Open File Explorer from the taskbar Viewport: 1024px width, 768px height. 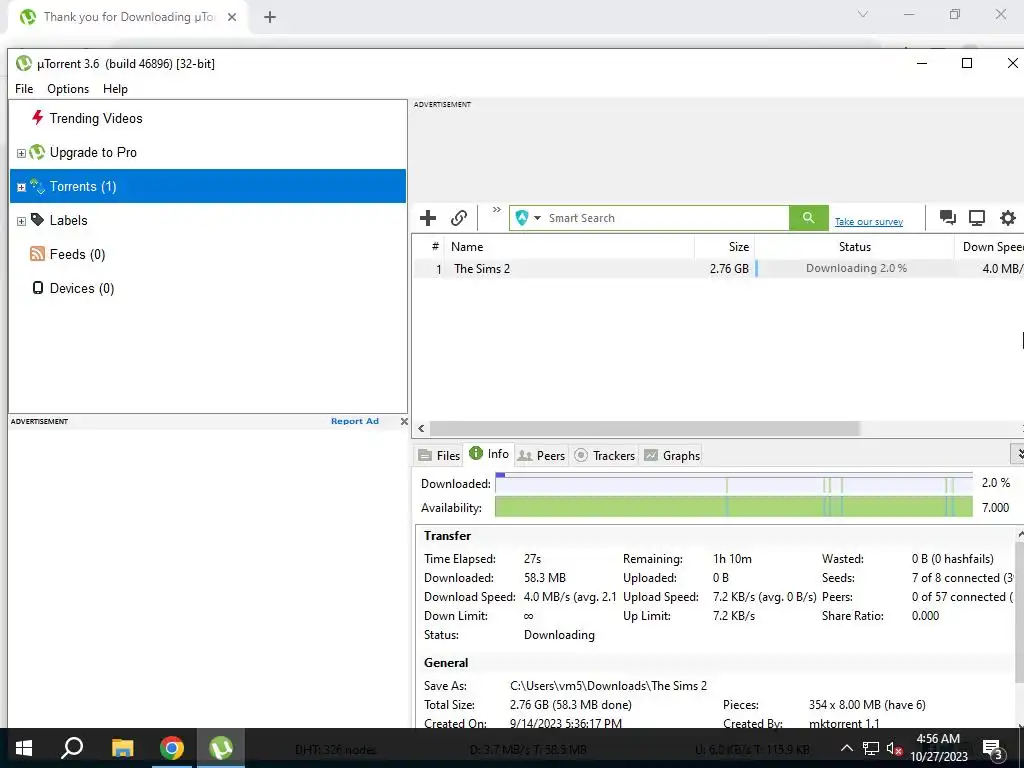pos(122,748)
